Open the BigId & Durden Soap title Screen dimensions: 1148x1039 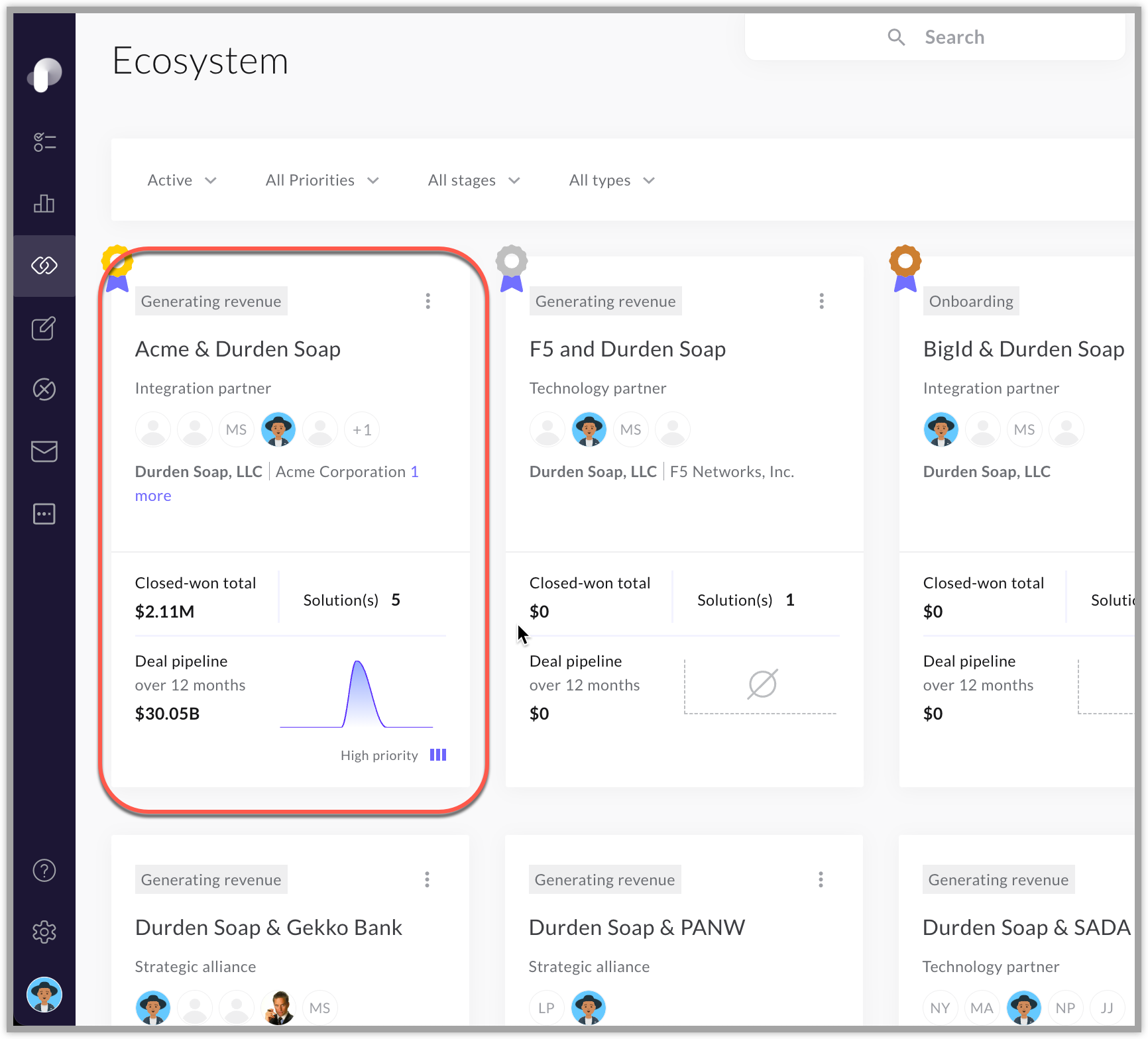pos(1024,349)
